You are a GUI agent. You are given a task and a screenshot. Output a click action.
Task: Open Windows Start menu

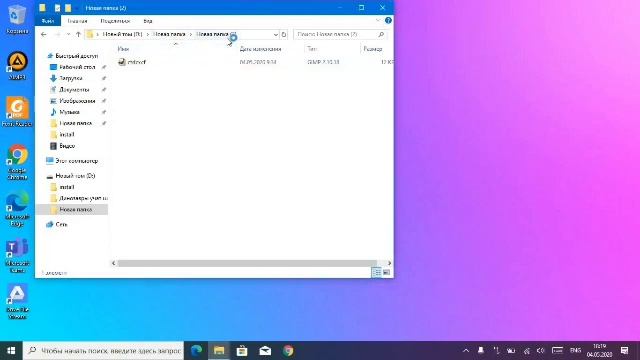[x=11, y=351]
